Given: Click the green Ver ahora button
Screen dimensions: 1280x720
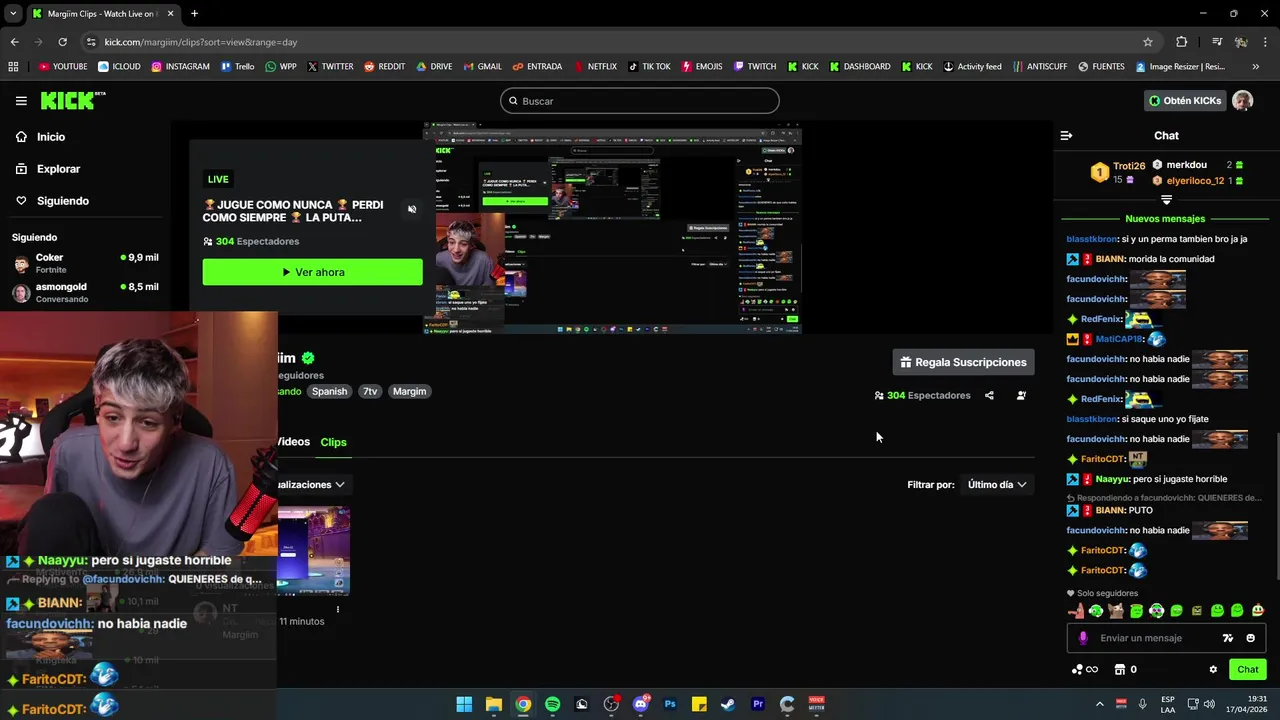Looking at the screenshot, I should coord(312,272).
